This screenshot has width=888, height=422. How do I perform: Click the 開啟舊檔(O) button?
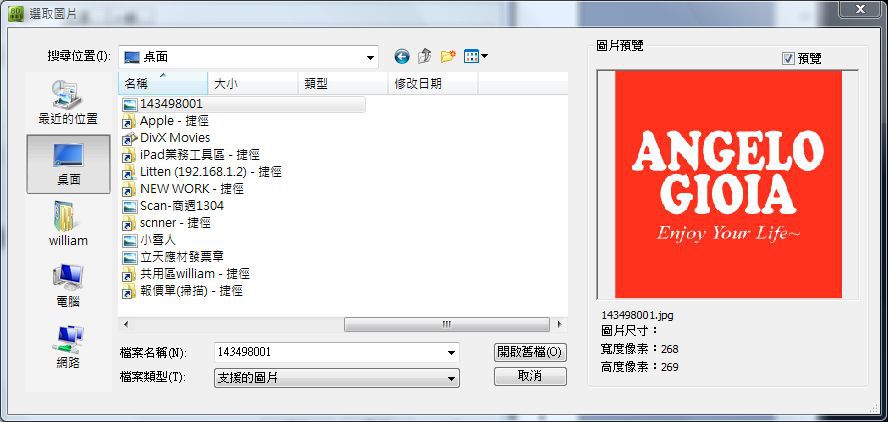[530, 352]
